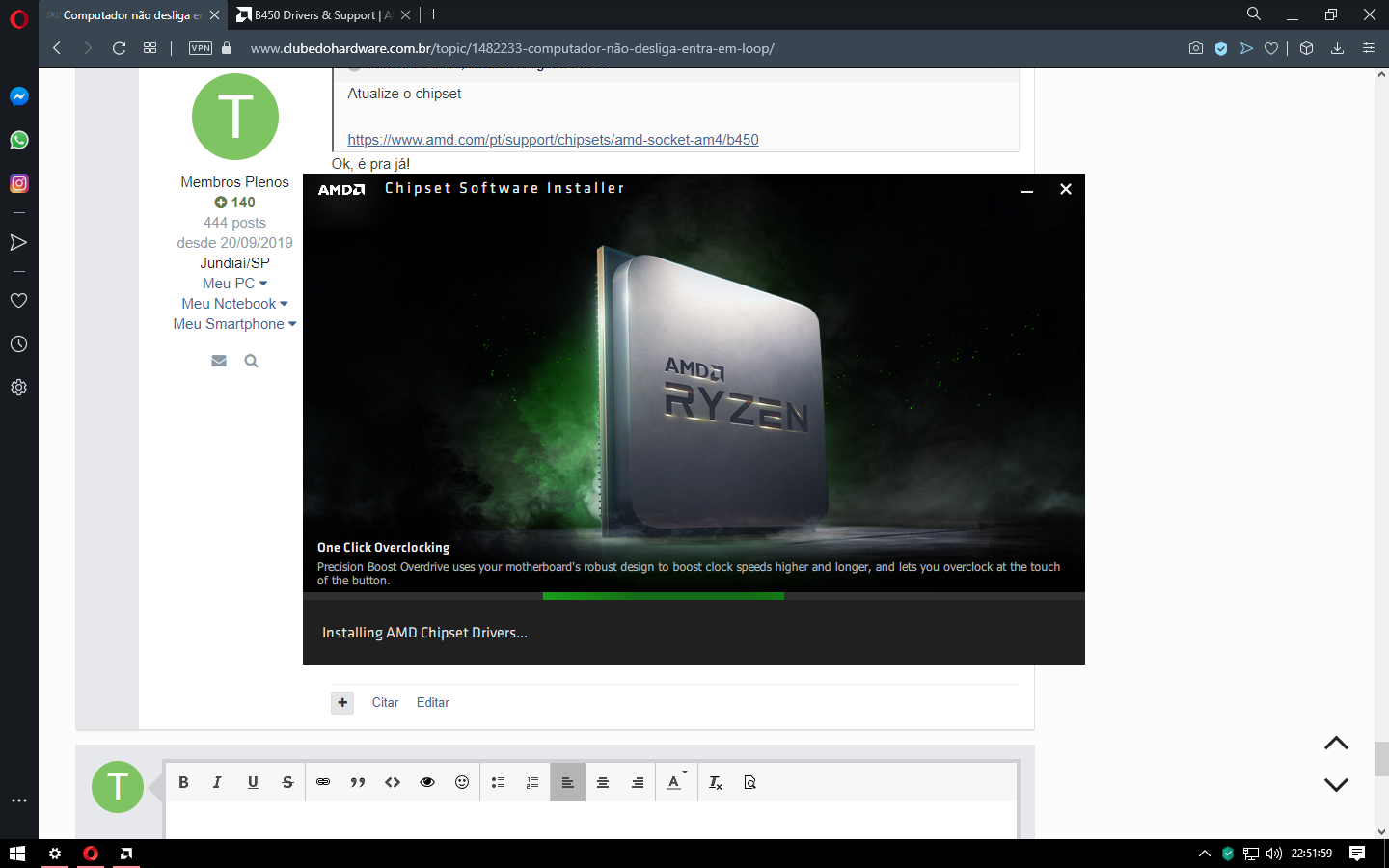Viewport: 1389px width, 868px height.
Task: Open downloads panel
Action: (x=1337, y=48)
